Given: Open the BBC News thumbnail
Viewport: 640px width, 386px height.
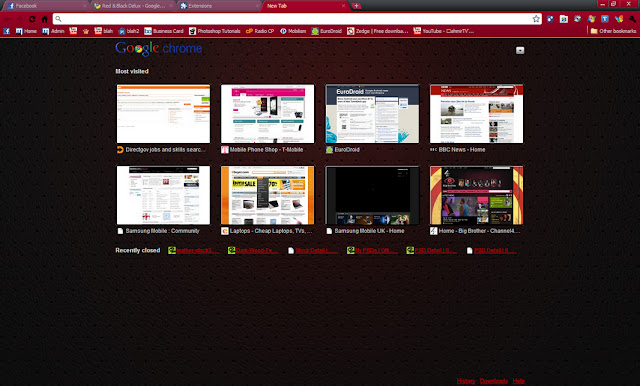Looking at the screenshot, I should pos(476,114).
